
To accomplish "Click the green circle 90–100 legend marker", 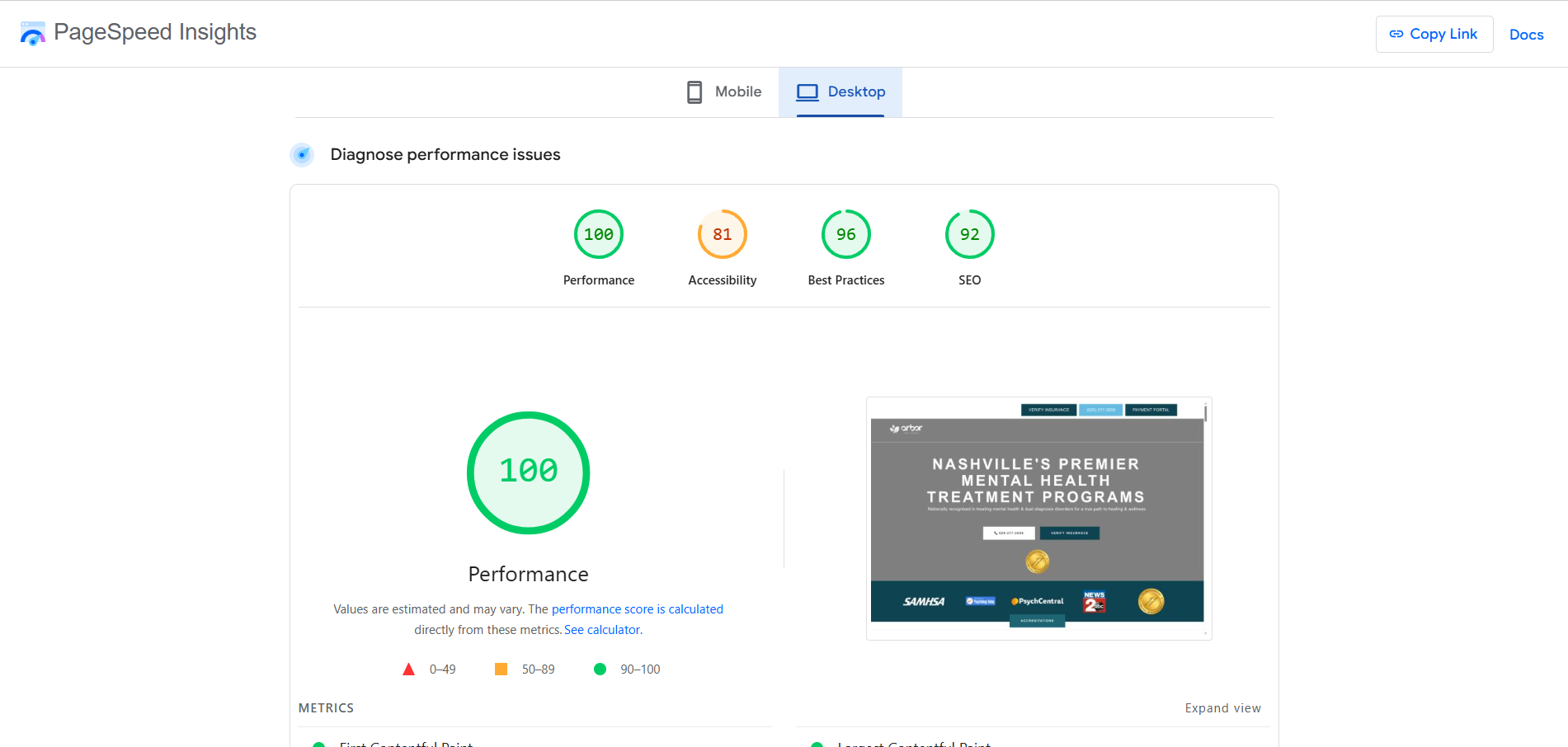I will [x=600, y=669].
